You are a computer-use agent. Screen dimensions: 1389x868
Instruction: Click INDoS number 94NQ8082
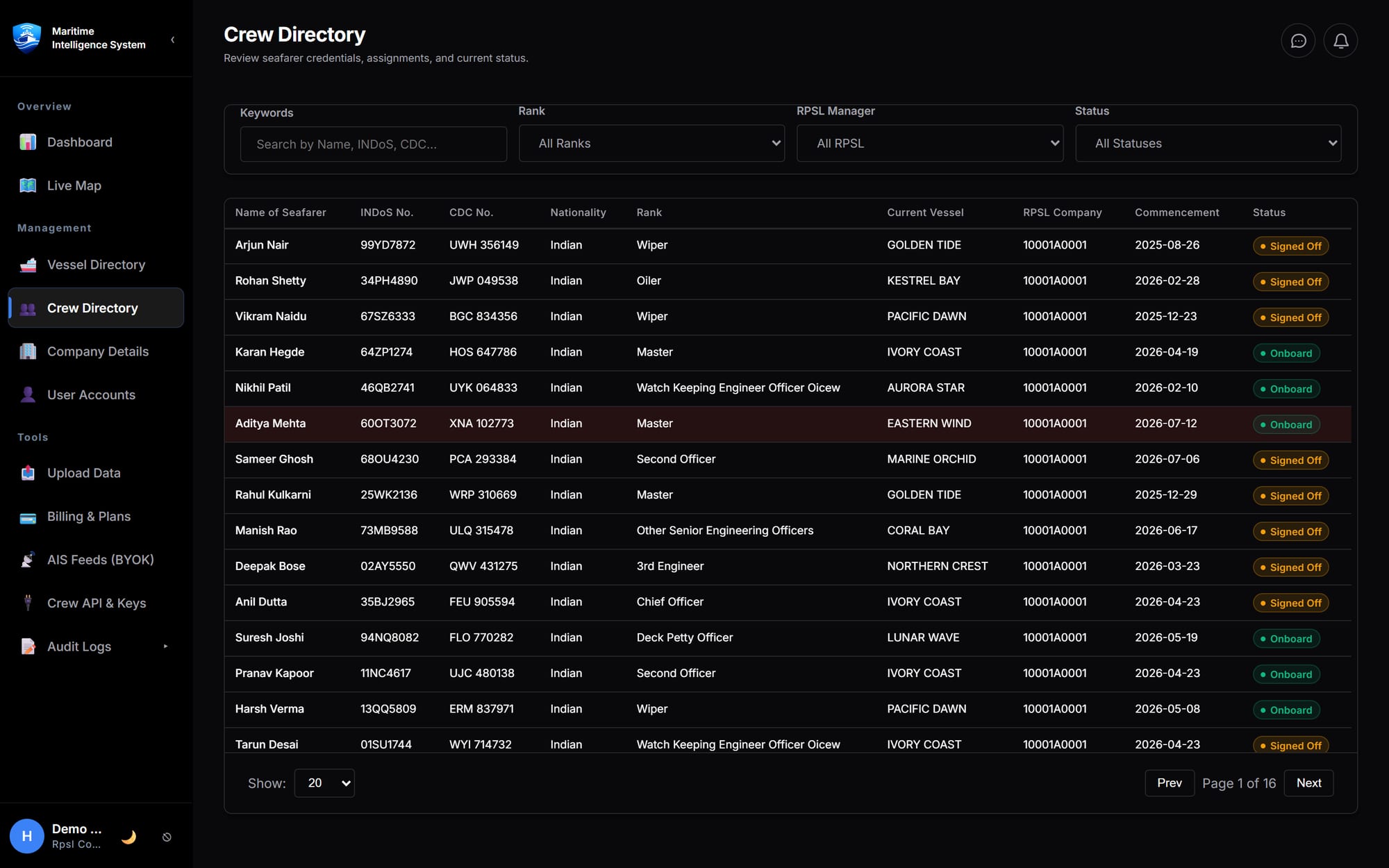click(390, 637)
